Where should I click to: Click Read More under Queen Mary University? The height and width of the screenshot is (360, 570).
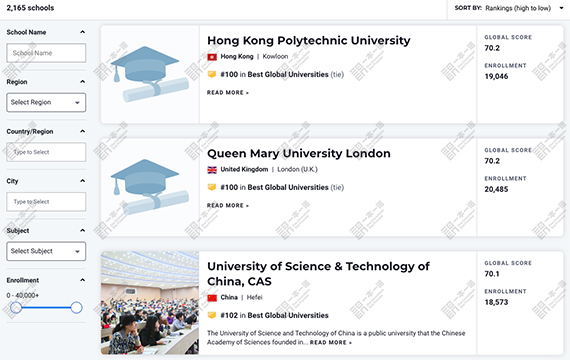[228, 206]
